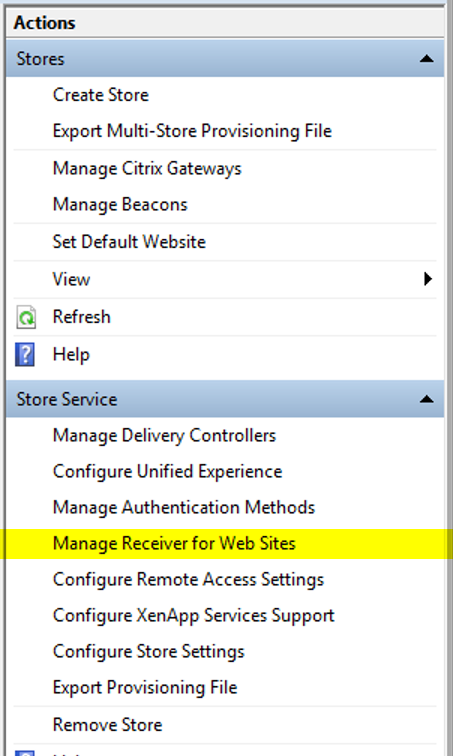Collapse the Store Service section arrow
The width and height of the screenshot is (453, 756).
426,399
